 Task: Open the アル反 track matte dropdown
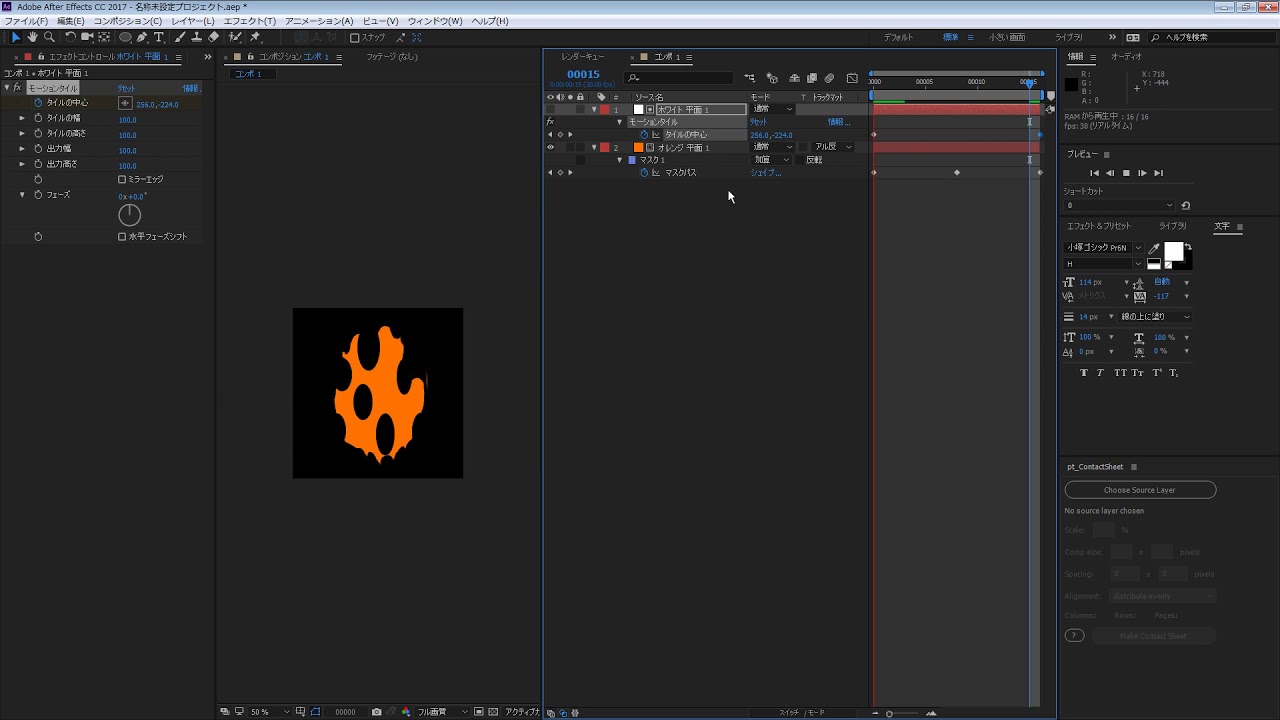pyautogui.click(x=834, y=147)
